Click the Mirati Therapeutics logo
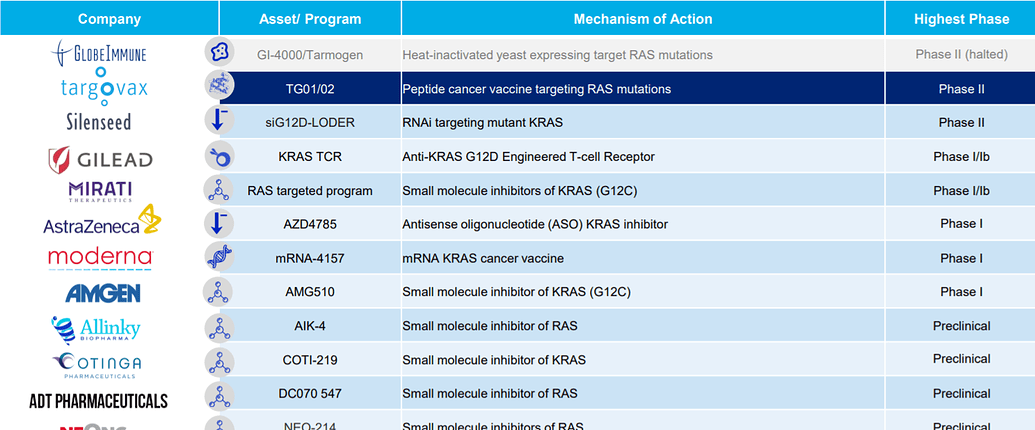Image resolution: width=1035 pixels, height=430 pixels. pyautogui.click(x=100, y=190)
